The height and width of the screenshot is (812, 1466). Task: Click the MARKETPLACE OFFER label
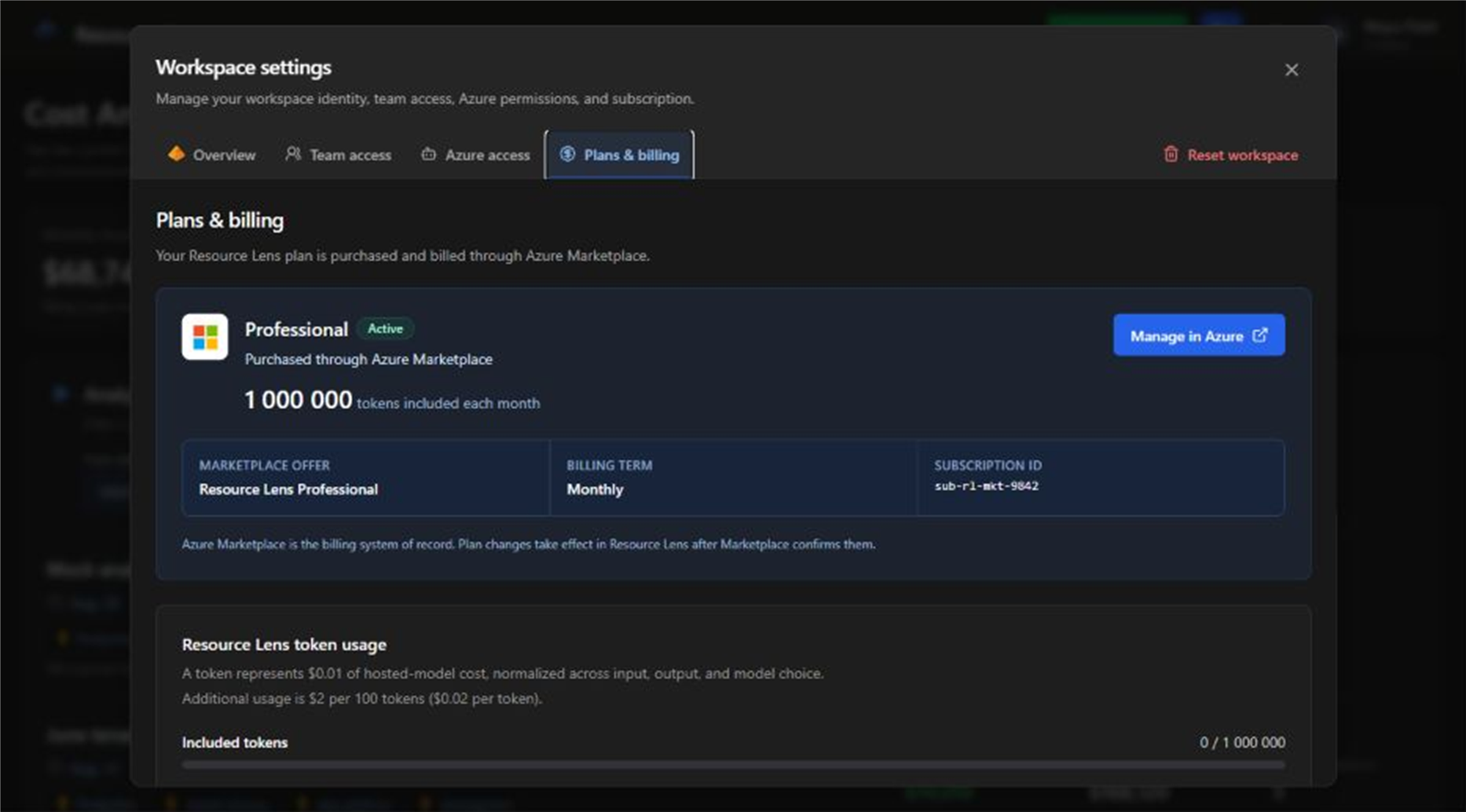coord(264,466)
